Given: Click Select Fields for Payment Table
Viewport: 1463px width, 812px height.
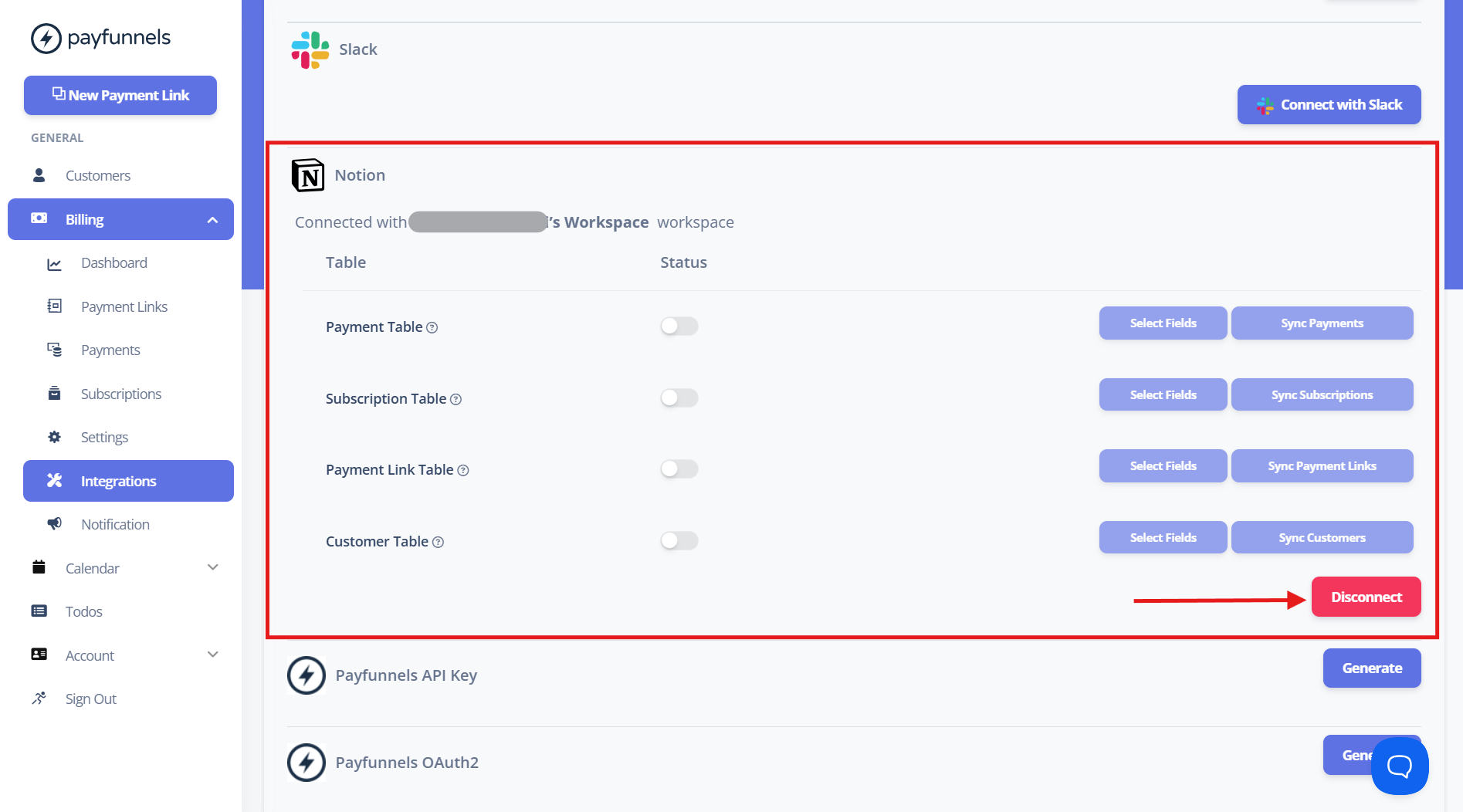Looking at the screenshot, I should click(x=1163, y=323).
